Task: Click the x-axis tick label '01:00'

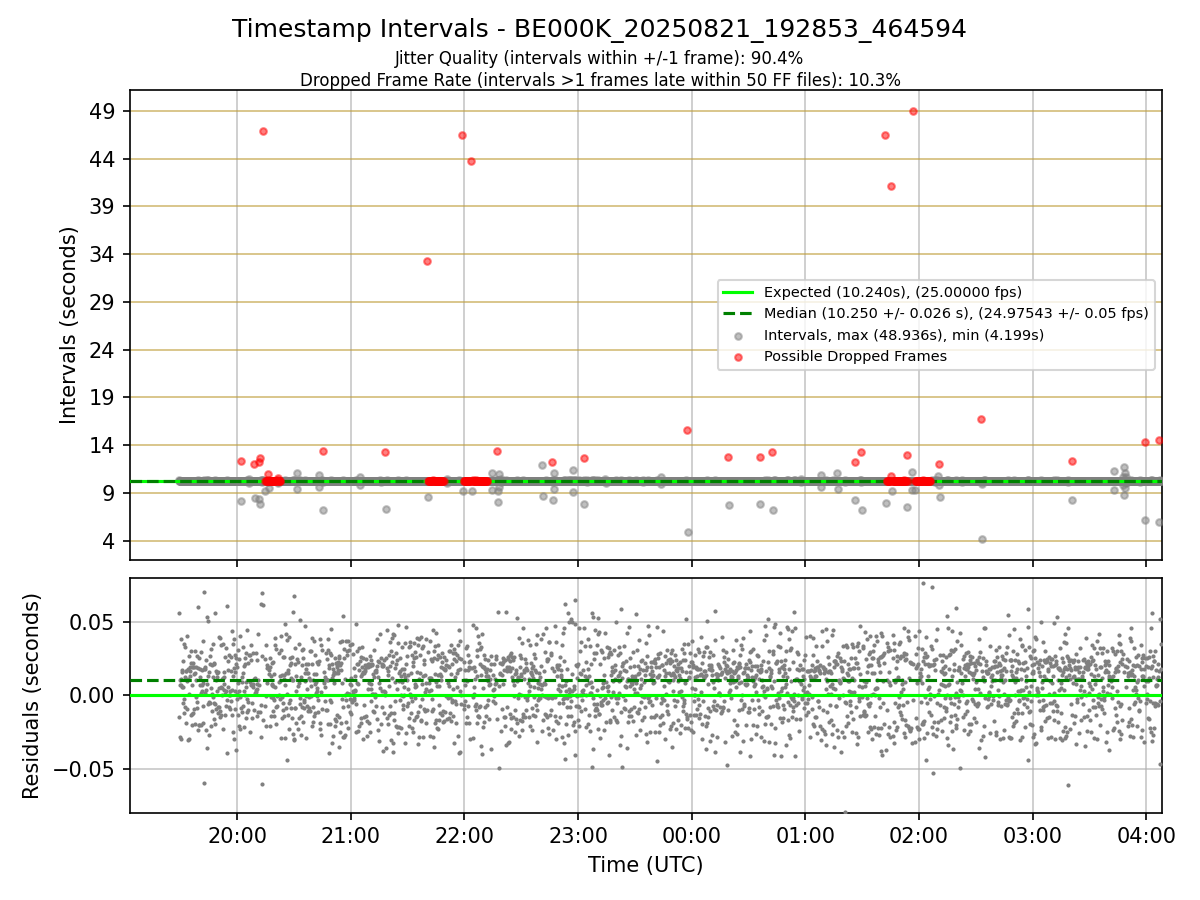Action: [805, 834]
